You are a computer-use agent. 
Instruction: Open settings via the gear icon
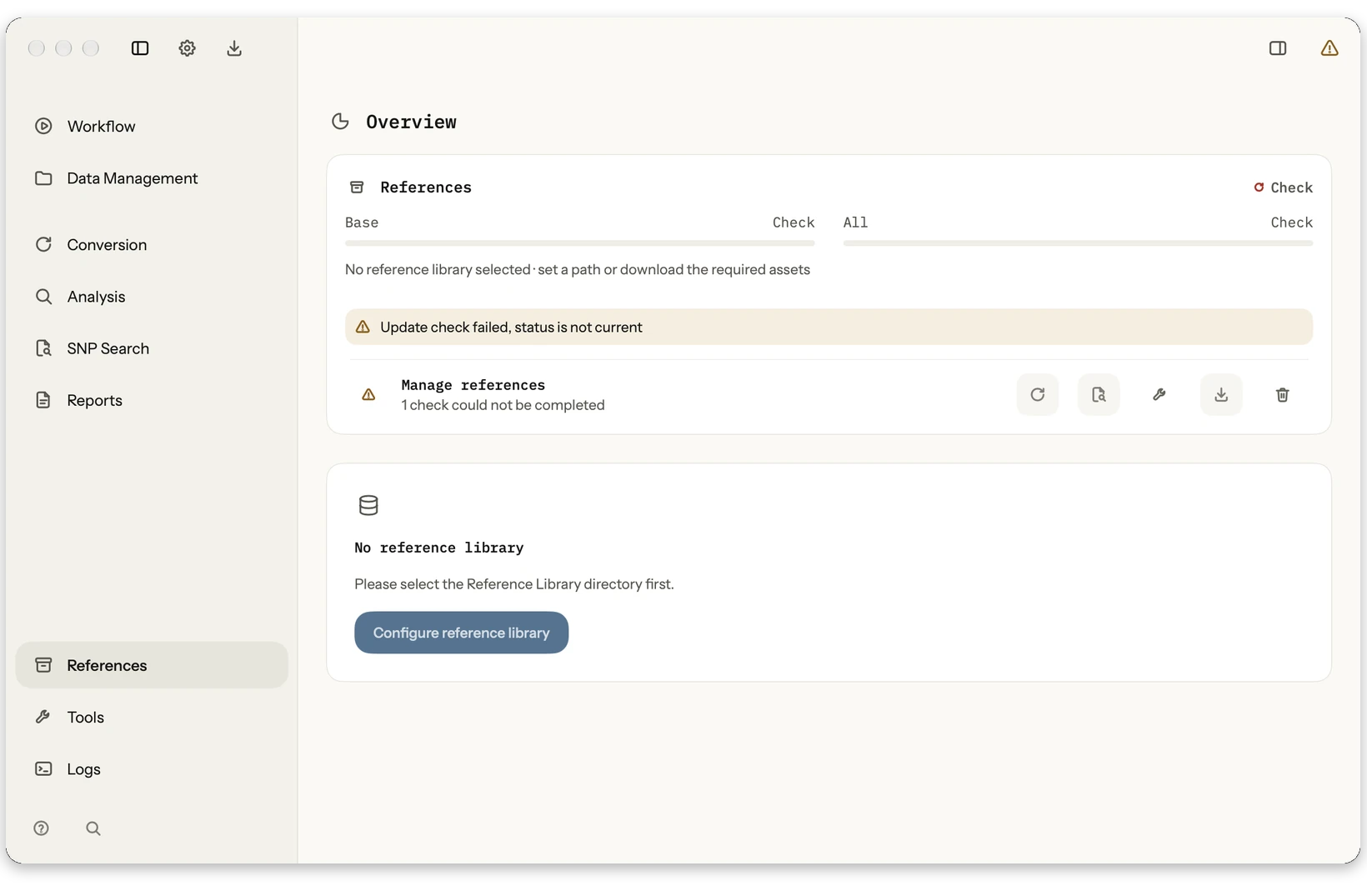pyautogui.click(x=187, y=48)
